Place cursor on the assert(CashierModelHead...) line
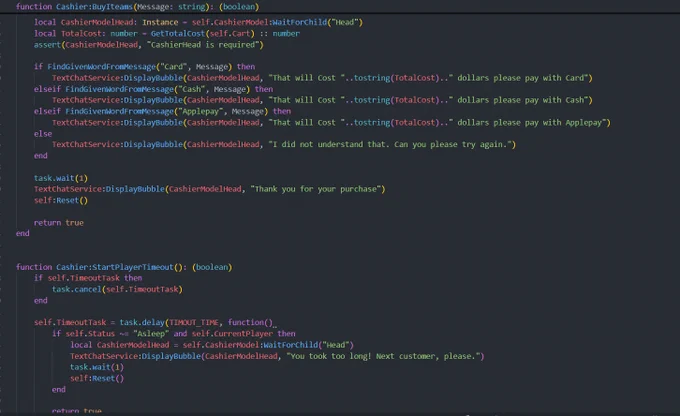 [x=149, y=45]
